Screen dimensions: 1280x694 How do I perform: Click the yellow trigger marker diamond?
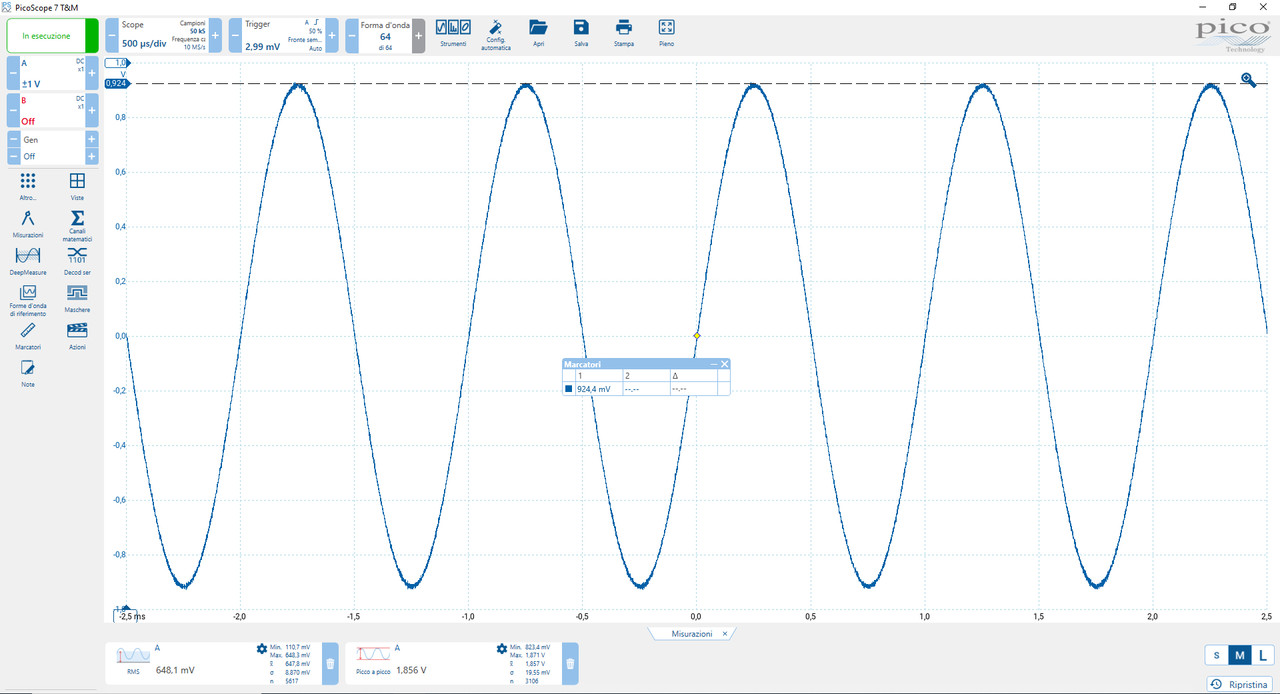tap(697, 336)
